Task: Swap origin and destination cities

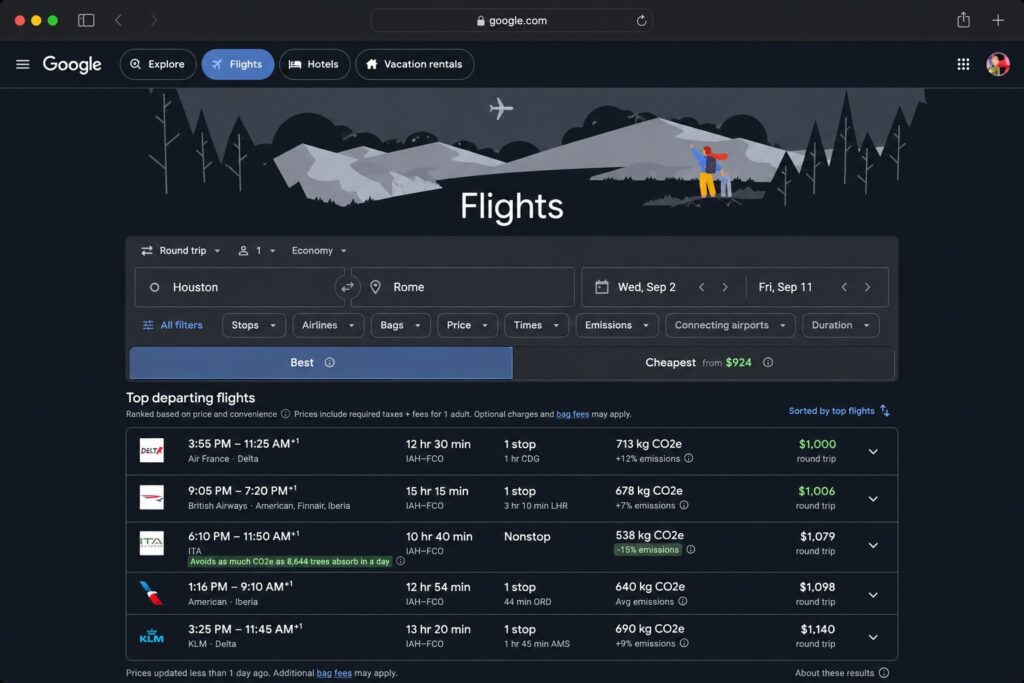Action: click(347, 287)
